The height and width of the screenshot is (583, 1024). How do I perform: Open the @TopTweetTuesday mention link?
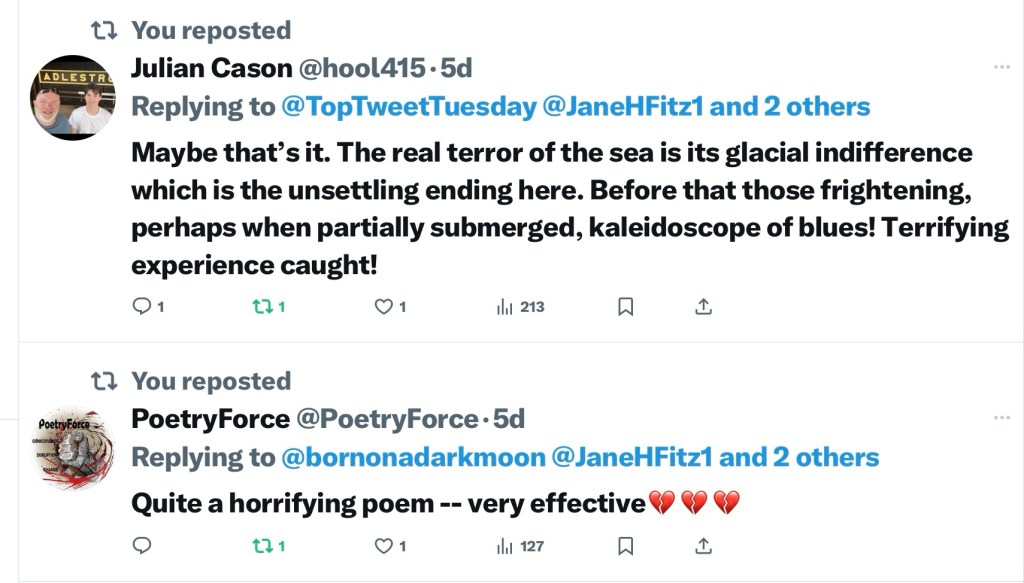tap(409, 107)
